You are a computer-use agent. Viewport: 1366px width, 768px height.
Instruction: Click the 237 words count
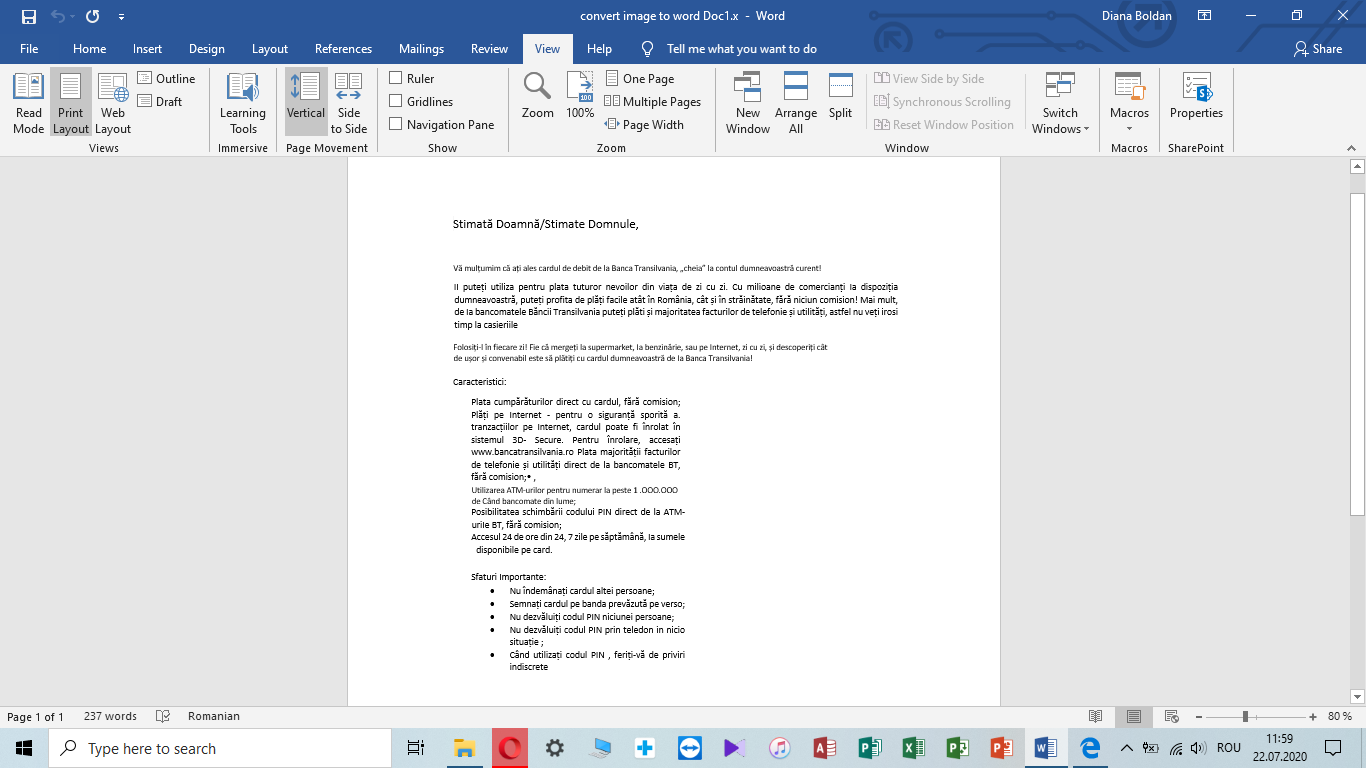click(x=110, y=716)
